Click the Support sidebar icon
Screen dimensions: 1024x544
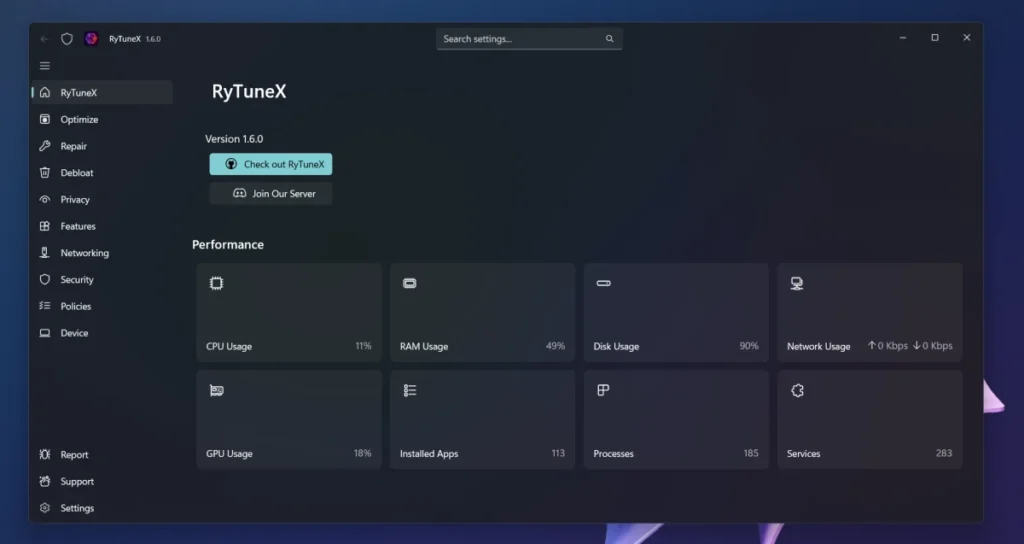point(45,481)
